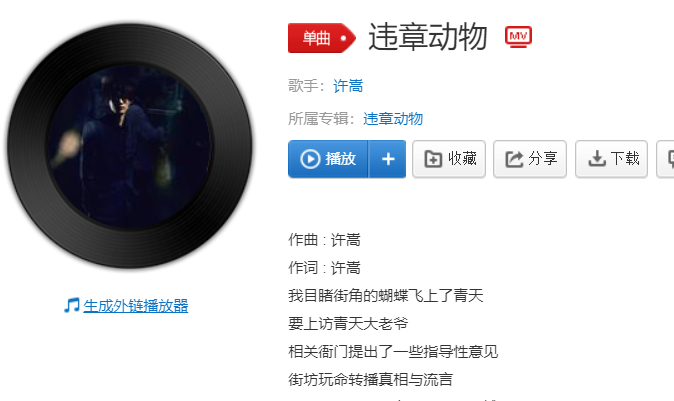The height and width of the screenshot is (401, 674).
Task: Select the lyric line 街坊玩命转播真相与流言
Action: click(x=371, y=380)
